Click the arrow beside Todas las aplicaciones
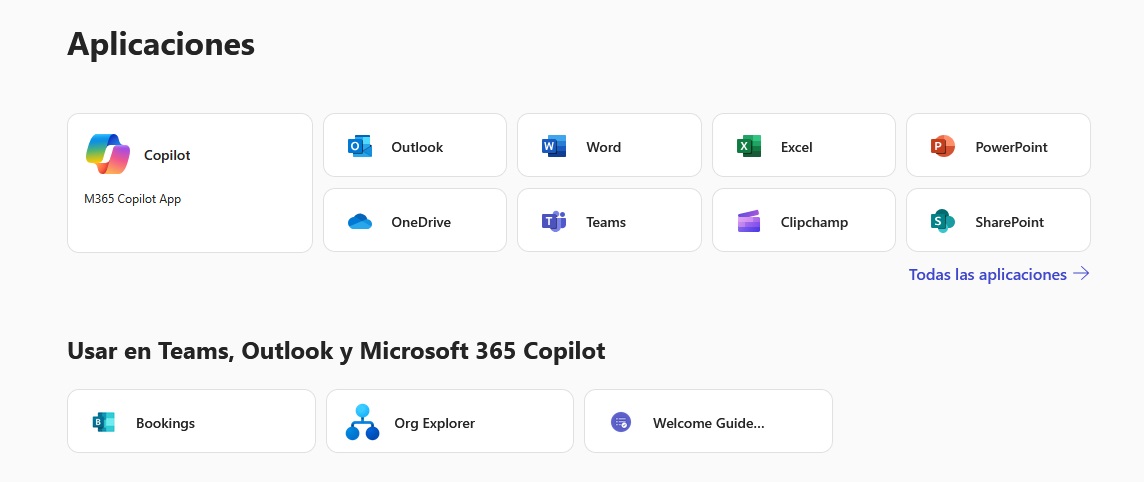 1081,273
